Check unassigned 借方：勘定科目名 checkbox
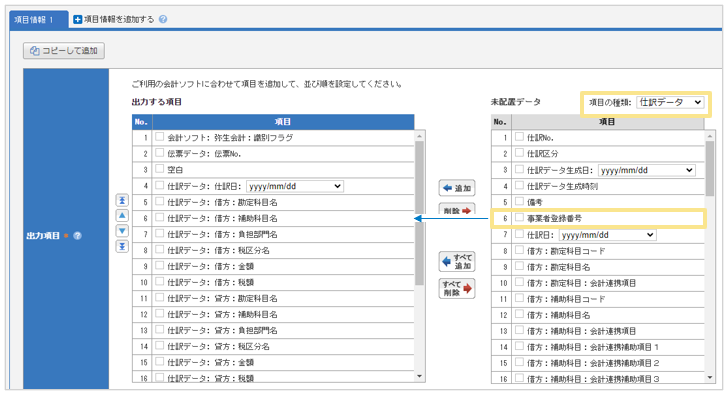Image resolution: width=728 pixels, height=395 pixels. point(519,266)
